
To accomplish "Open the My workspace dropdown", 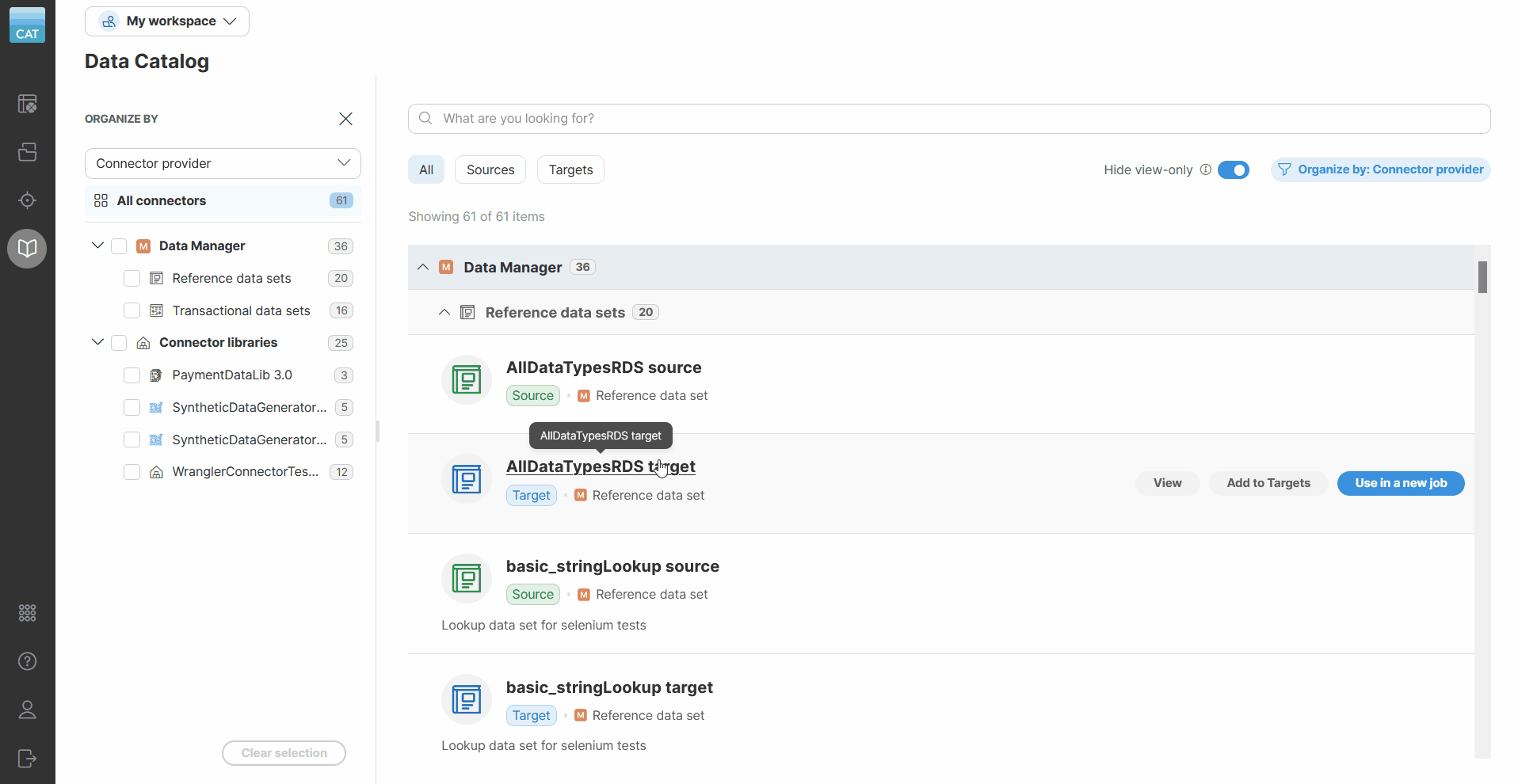I will 167,21.
